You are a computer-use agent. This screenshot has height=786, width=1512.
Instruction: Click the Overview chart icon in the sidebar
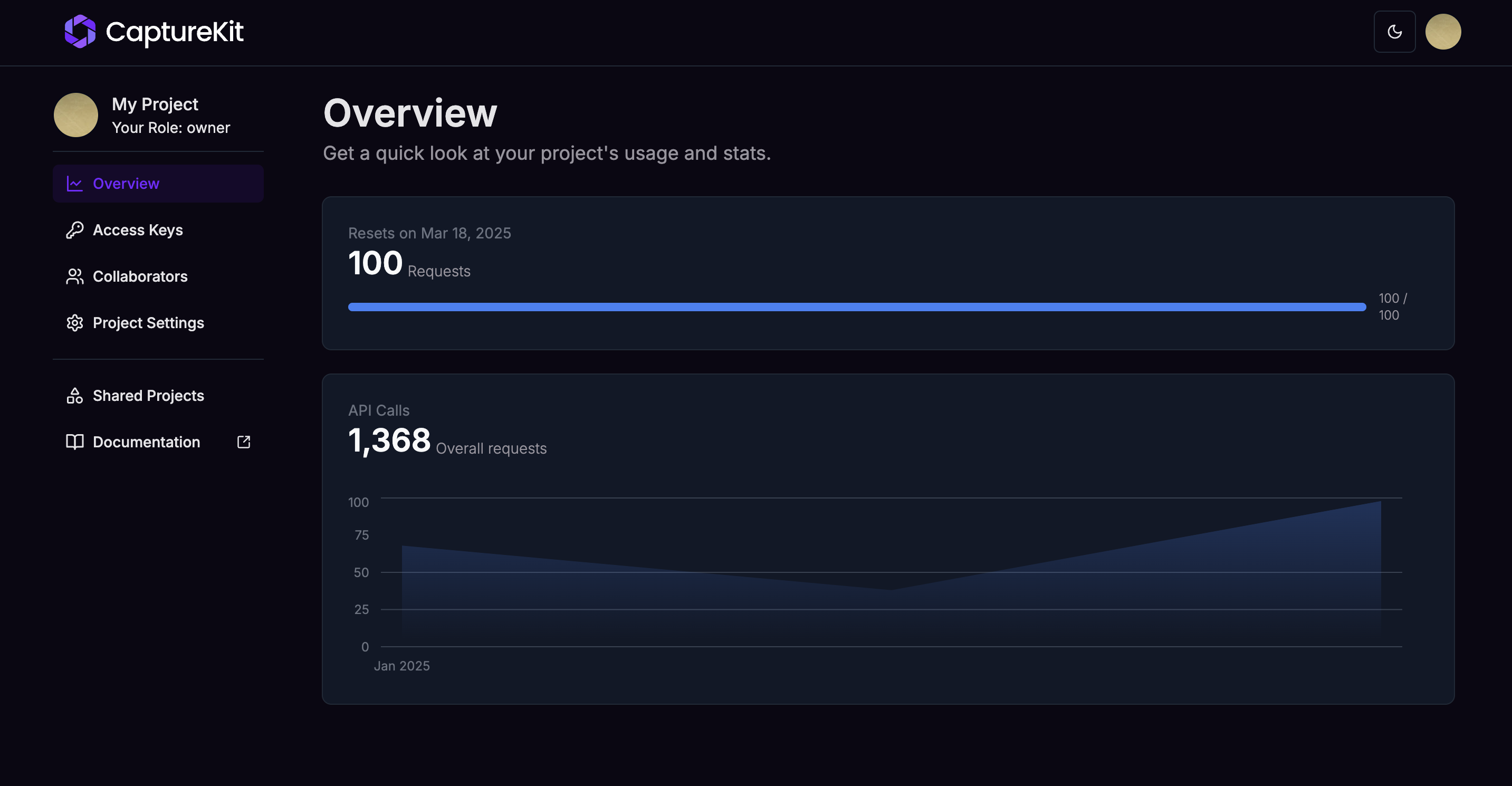(74, 184)
